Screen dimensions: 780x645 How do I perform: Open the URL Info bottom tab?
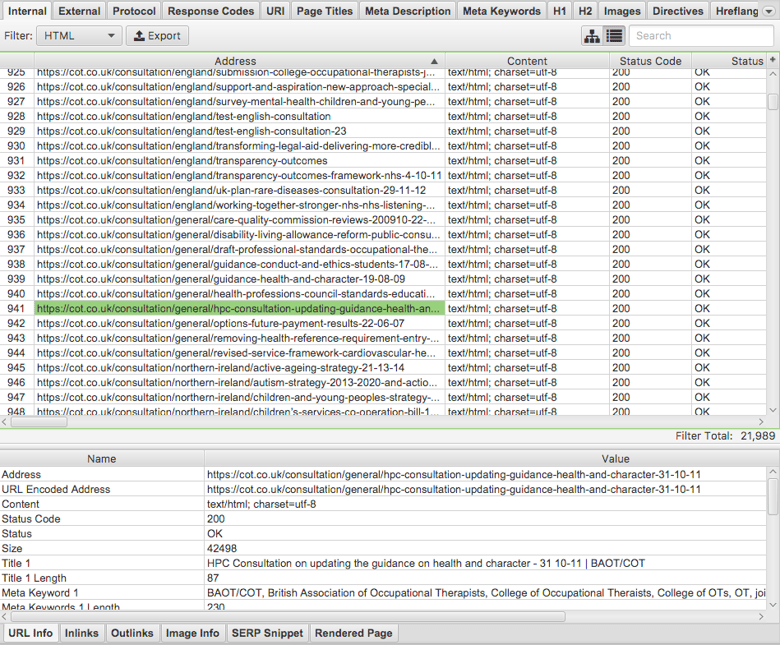(30, 633)
